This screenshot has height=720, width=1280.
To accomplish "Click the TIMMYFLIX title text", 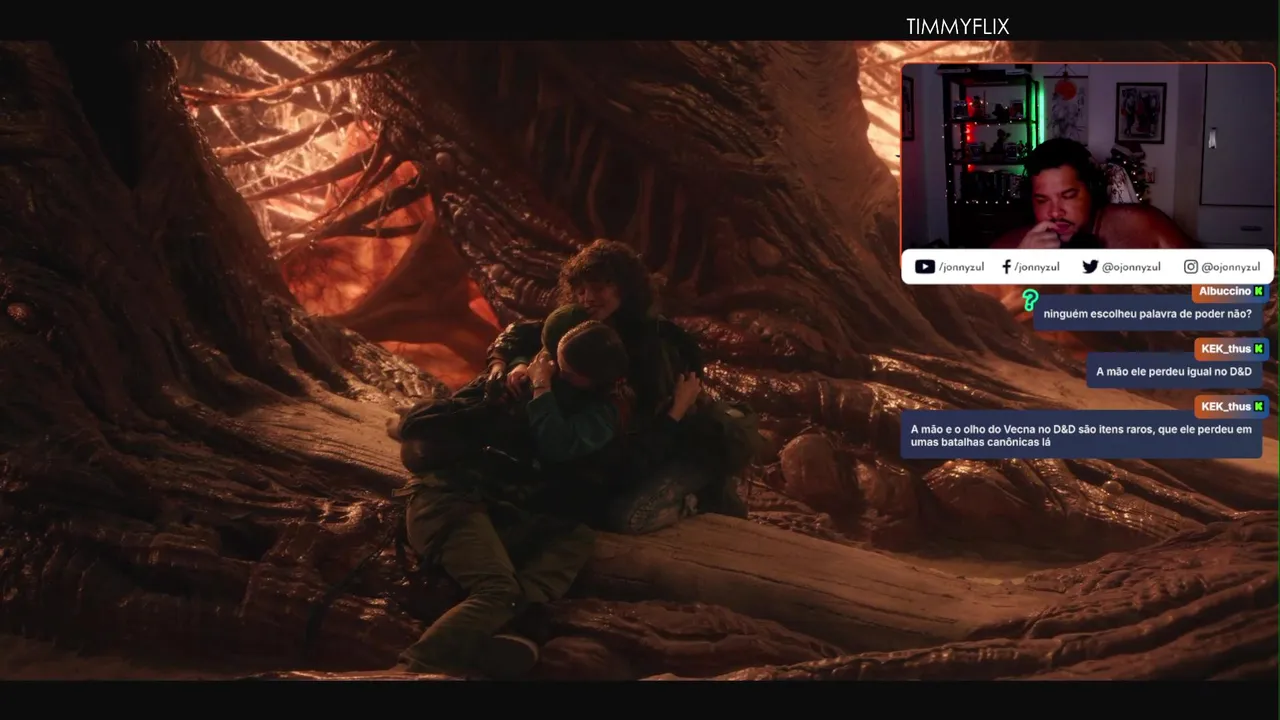I will click(x=958, y=27).
